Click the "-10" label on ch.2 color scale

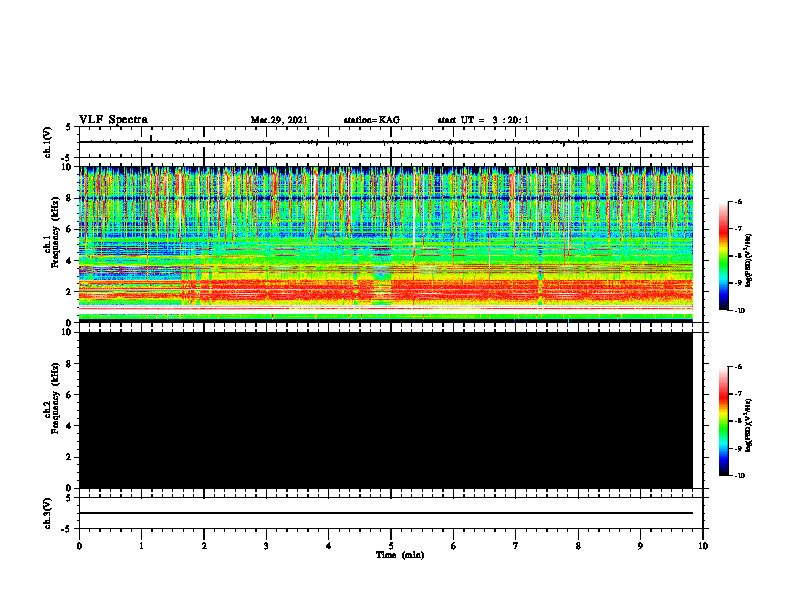pyautogui.click(x=739, y=475)
